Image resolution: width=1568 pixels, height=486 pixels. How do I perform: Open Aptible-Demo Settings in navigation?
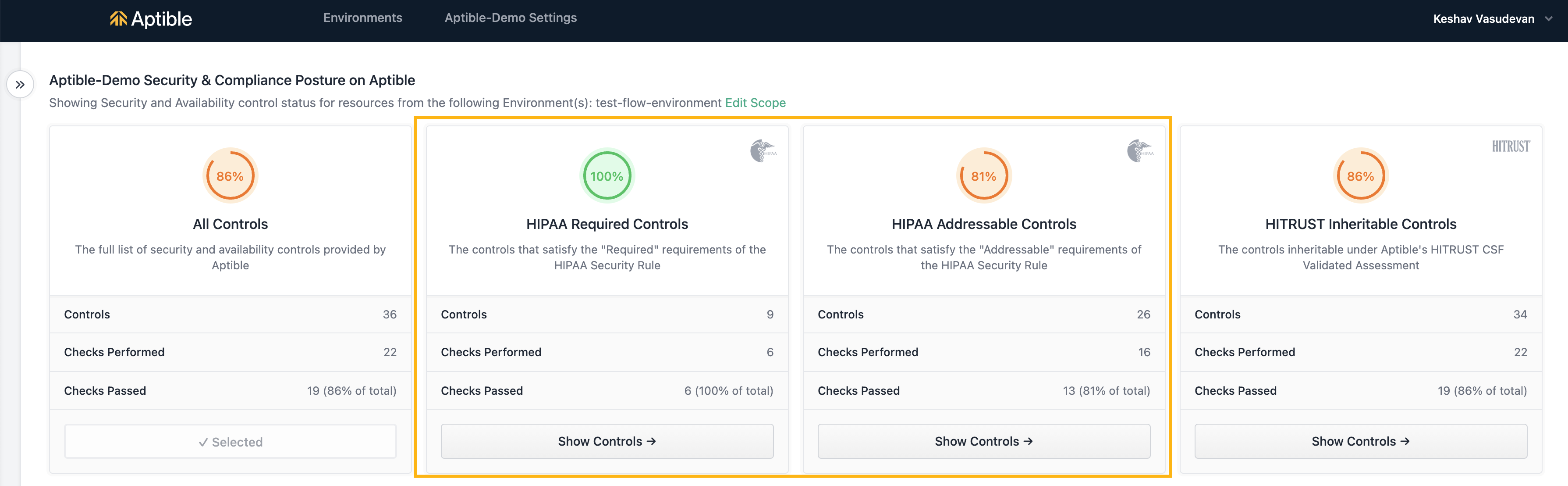tap(510, 18)
